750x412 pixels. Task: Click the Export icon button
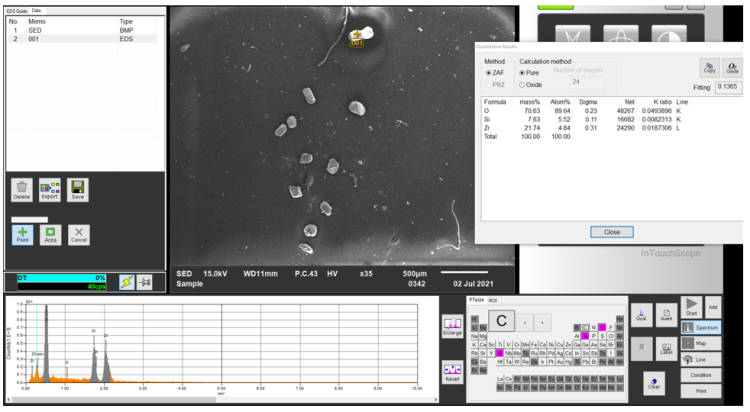point(50,189)
